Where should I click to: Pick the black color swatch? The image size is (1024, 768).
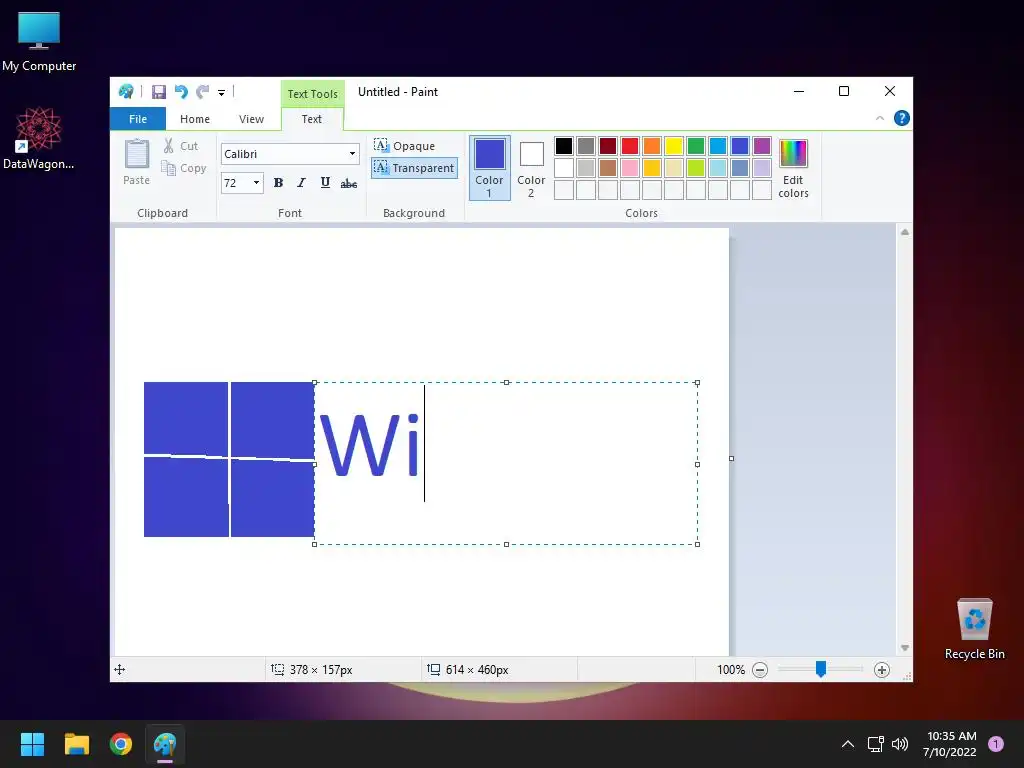[x=564, y=146]
